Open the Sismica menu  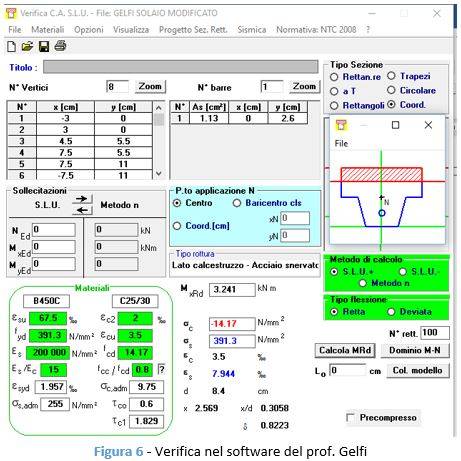click(252, 30)
